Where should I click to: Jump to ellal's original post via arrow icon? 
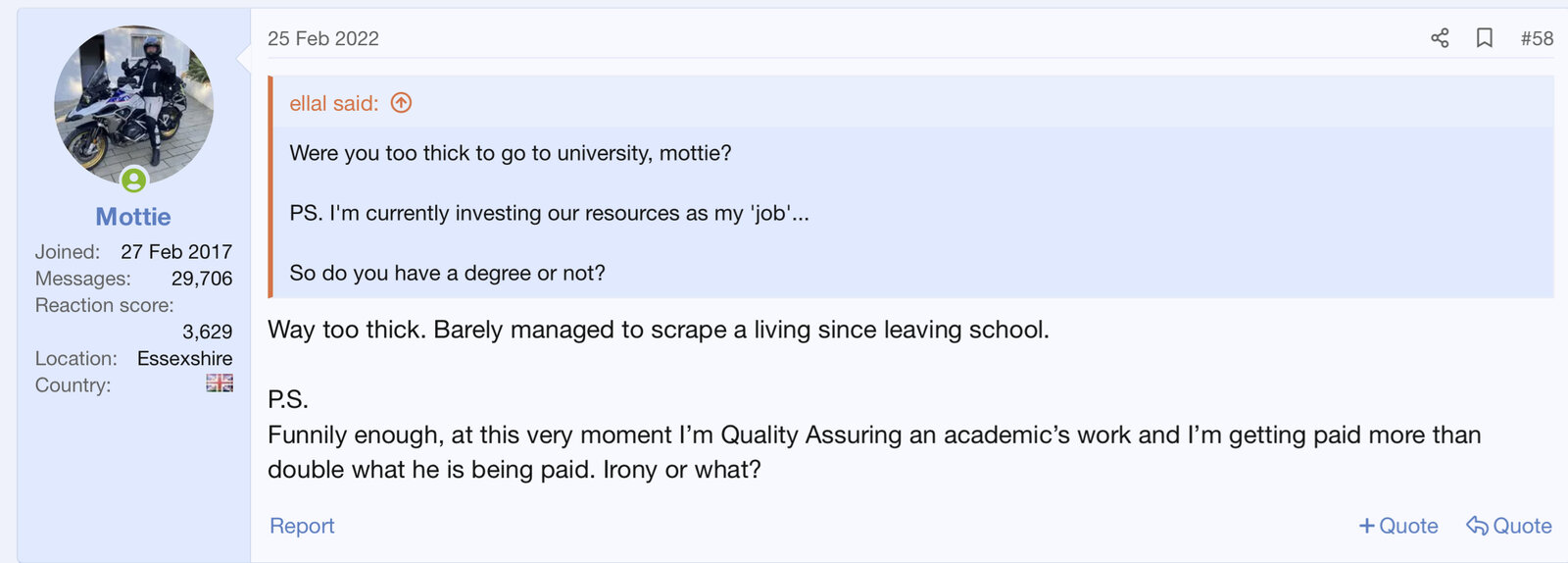point(401,103)
